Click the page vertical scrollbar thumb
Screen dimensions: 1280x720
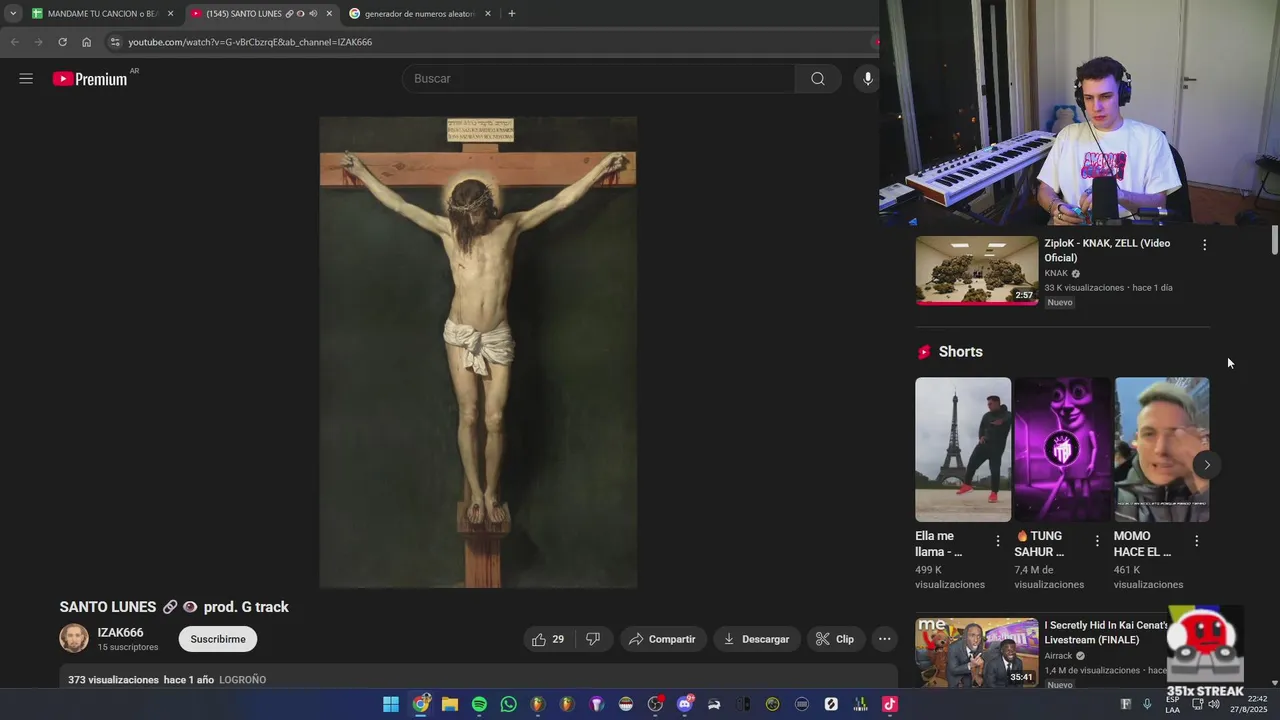[1274, 241]
